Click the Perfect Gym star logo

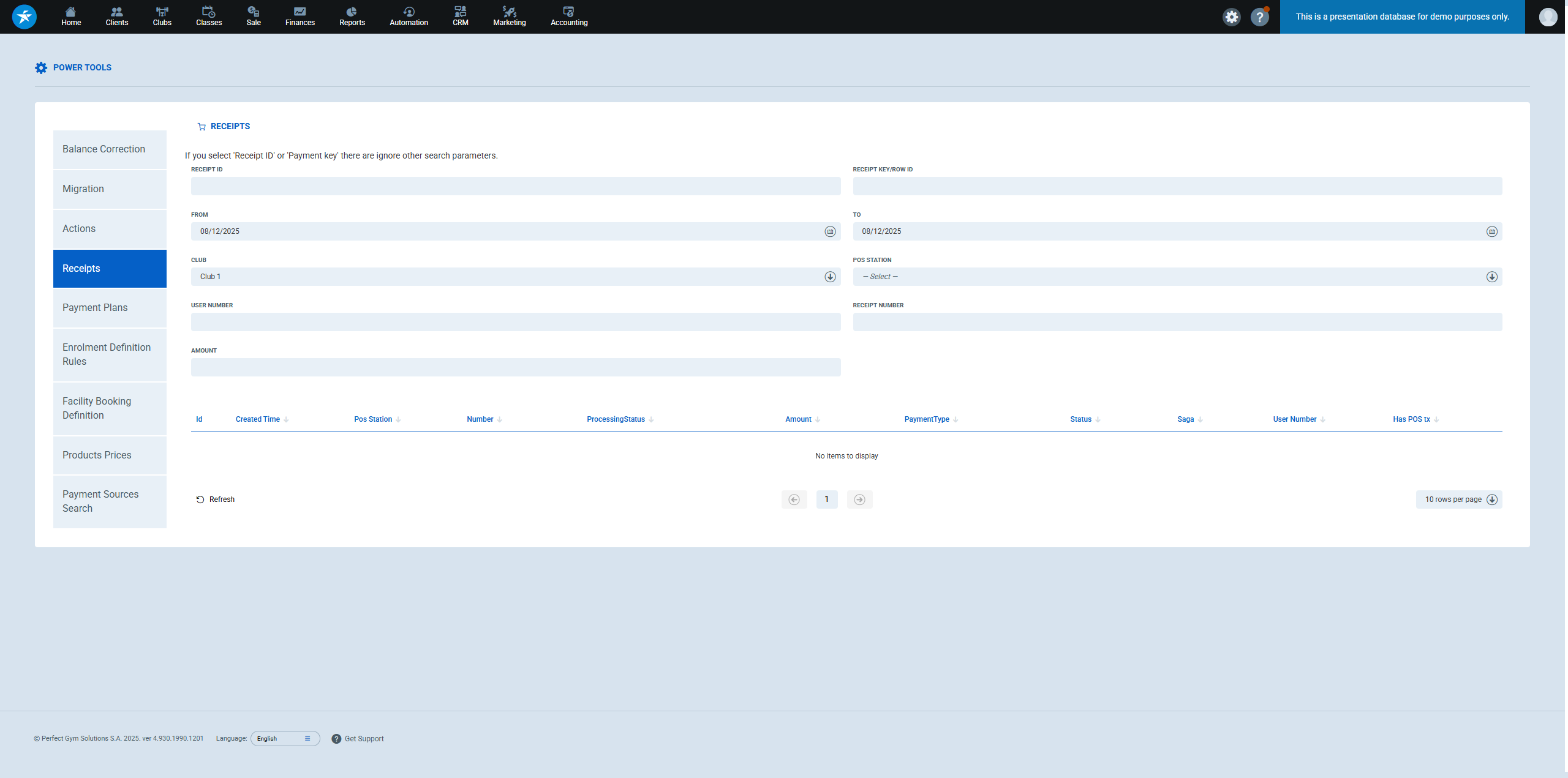pyautogui.click(x=24, y=17)
